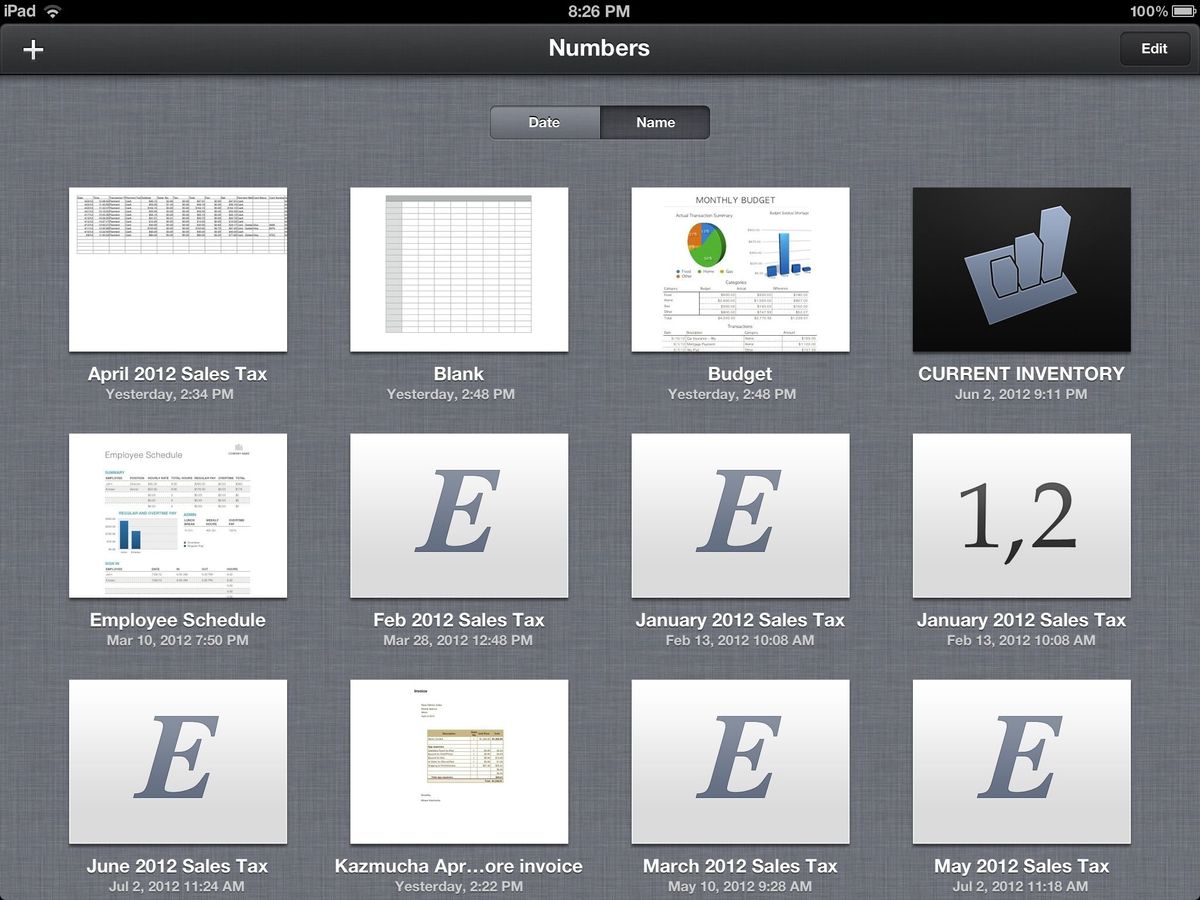Screen dimensions: 1200x900
Task: Tap the Edit button
Action: pyautogui.click(x=1154, y=48)
